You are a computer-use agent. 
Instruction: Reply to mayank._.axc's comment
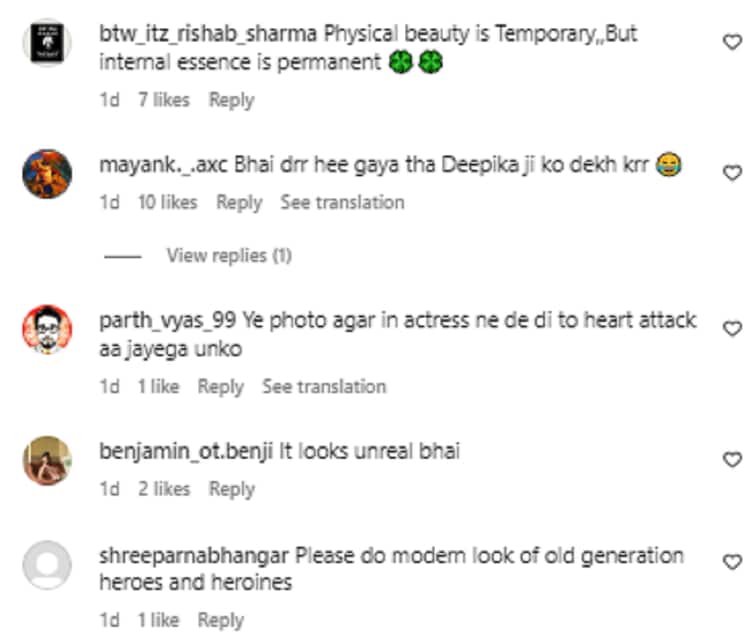tap(239, 202)
